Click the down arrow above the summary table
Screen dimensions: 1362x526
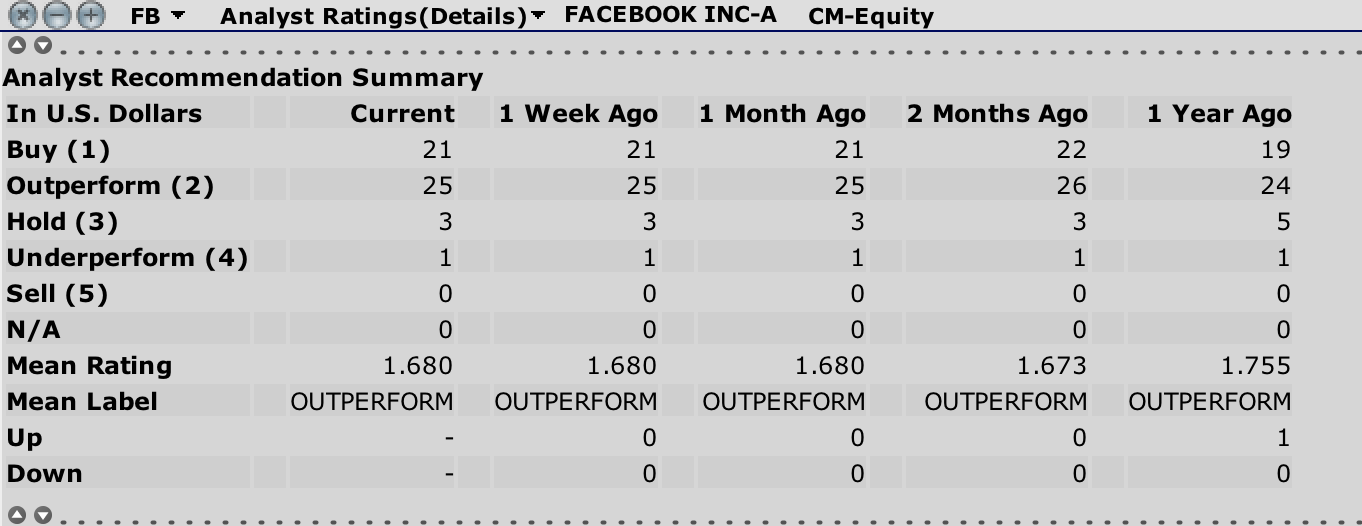[x=42, y=46]
